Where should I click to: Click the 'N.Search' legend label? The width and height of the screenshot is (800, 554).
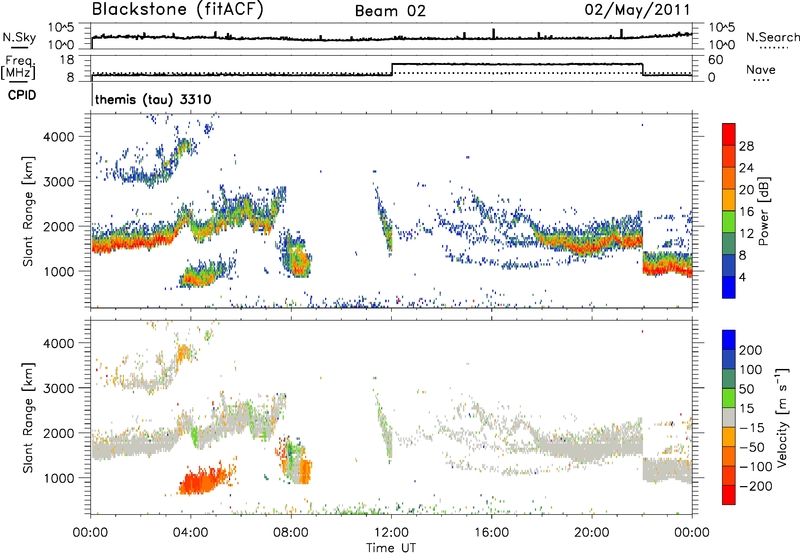point(773,37)
